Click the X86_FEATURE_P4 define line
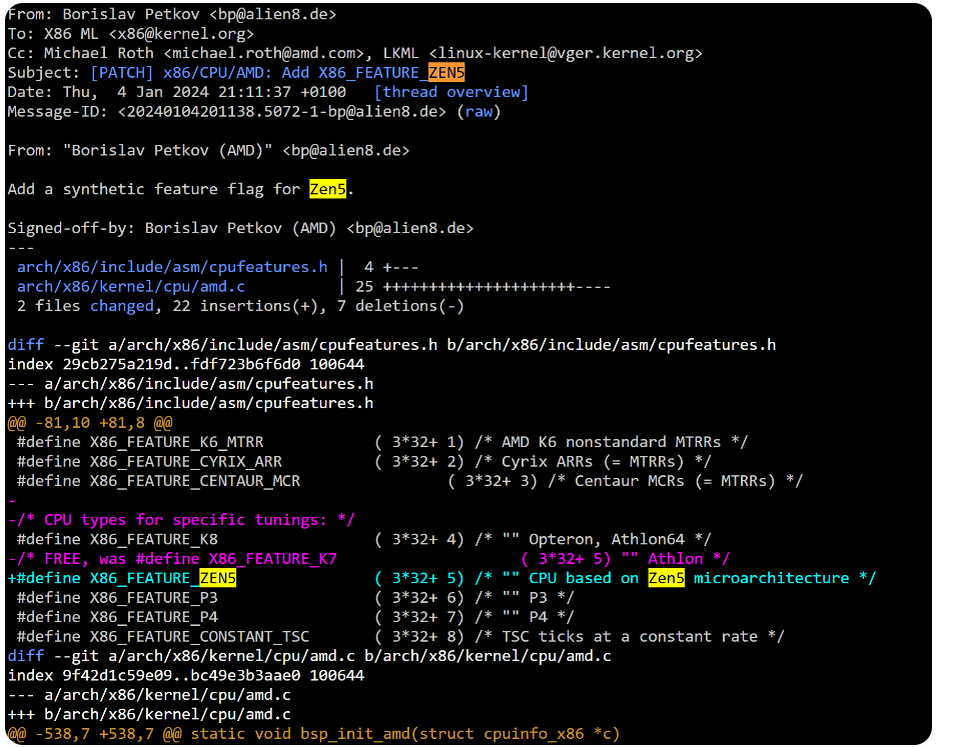953x747 pixels. pos(295,618)
